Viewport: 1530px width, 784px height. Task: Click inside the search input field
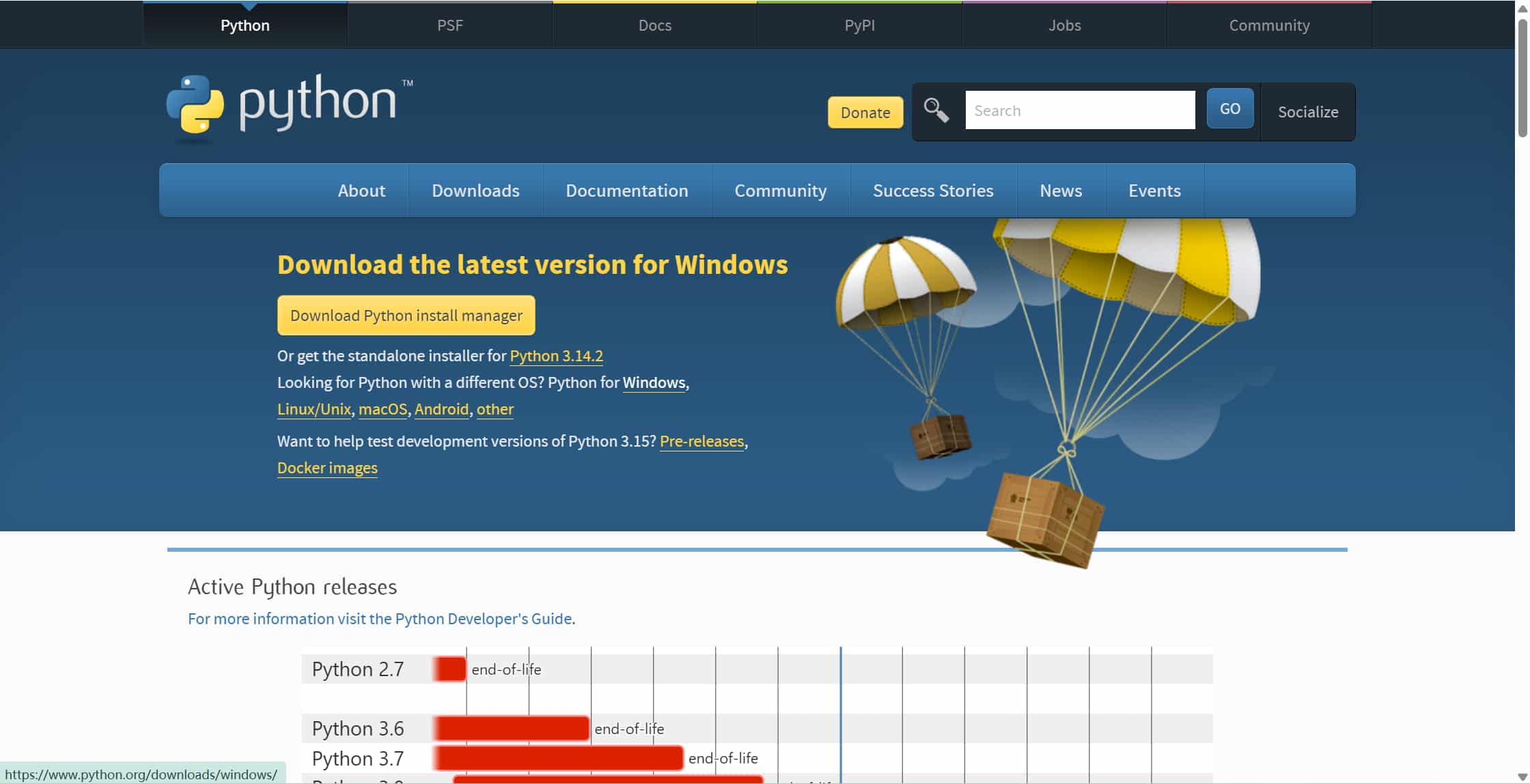point(1079,109)
